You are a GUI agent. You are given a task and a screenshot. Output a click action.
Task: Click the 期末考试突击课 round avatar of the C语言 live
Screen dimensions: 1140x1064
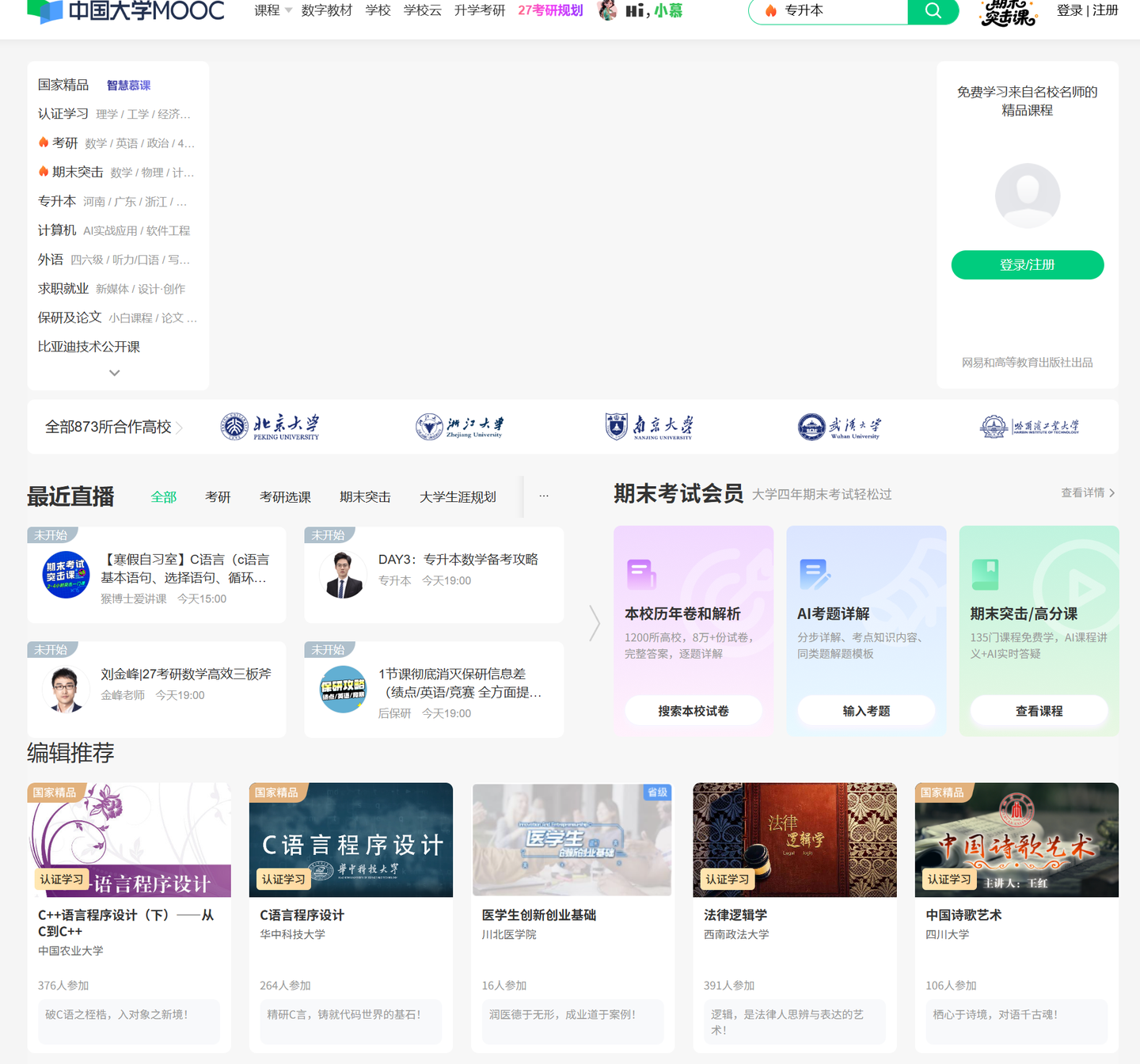coord(66,575)
